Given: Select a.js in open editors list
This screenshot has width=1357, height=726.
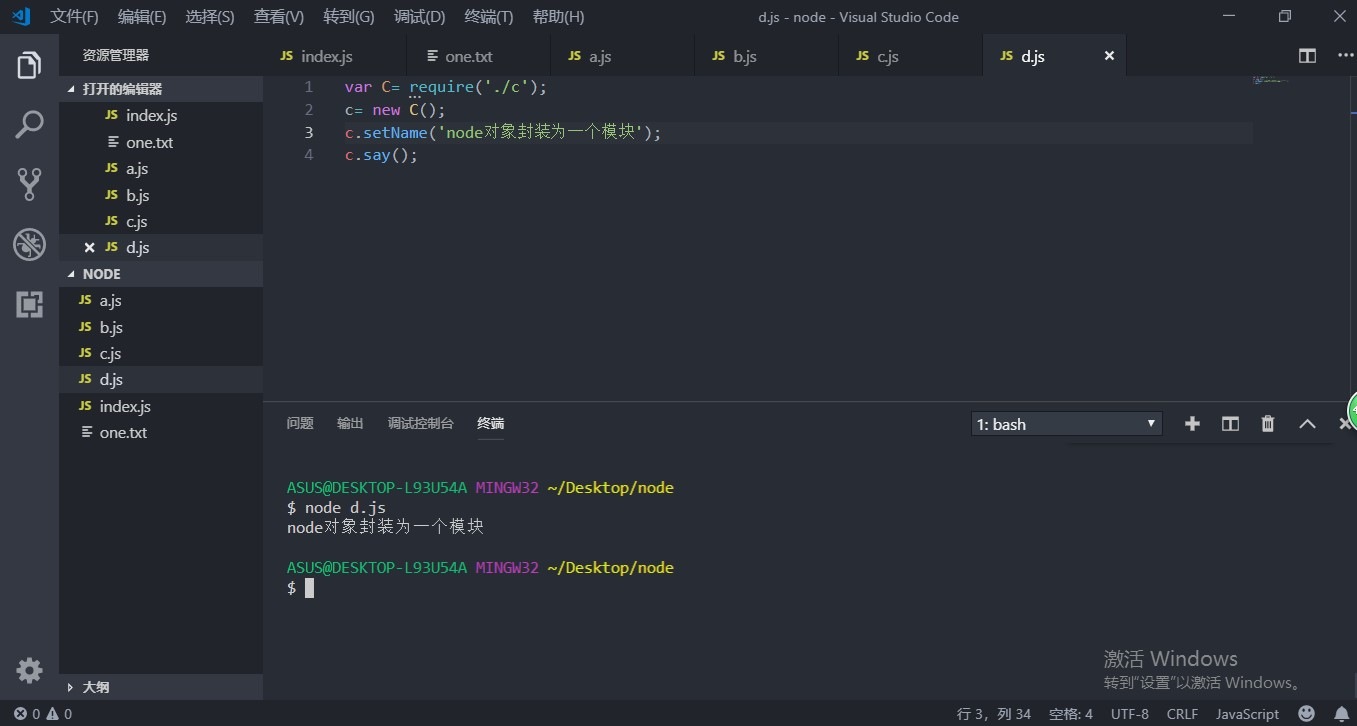Looking at the screenshot, I should [x=161, y=168].
